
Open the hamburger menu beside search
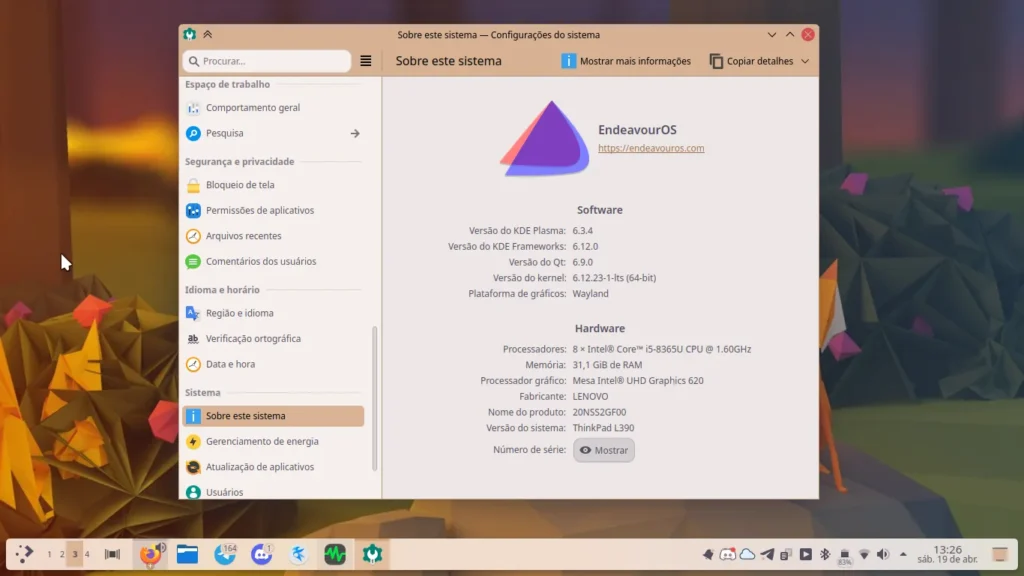point(366,61)
